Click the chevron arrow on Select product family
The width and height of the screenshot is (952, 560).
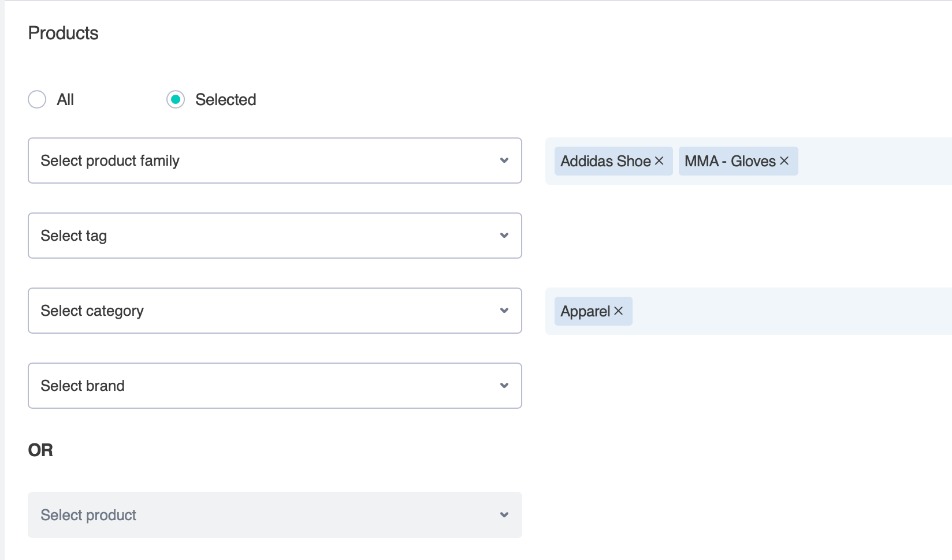click(504, 161)
